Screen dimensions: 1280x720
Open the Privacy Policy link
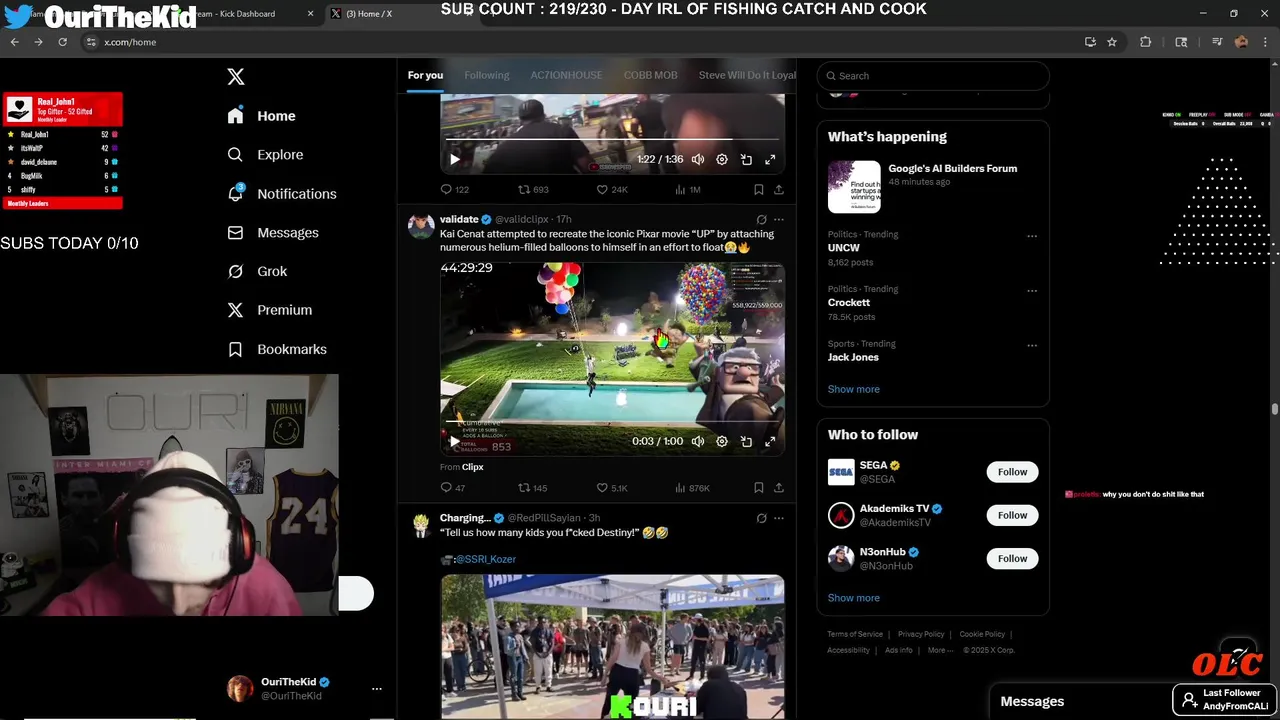pyautogui.click(x=921, y=634)
